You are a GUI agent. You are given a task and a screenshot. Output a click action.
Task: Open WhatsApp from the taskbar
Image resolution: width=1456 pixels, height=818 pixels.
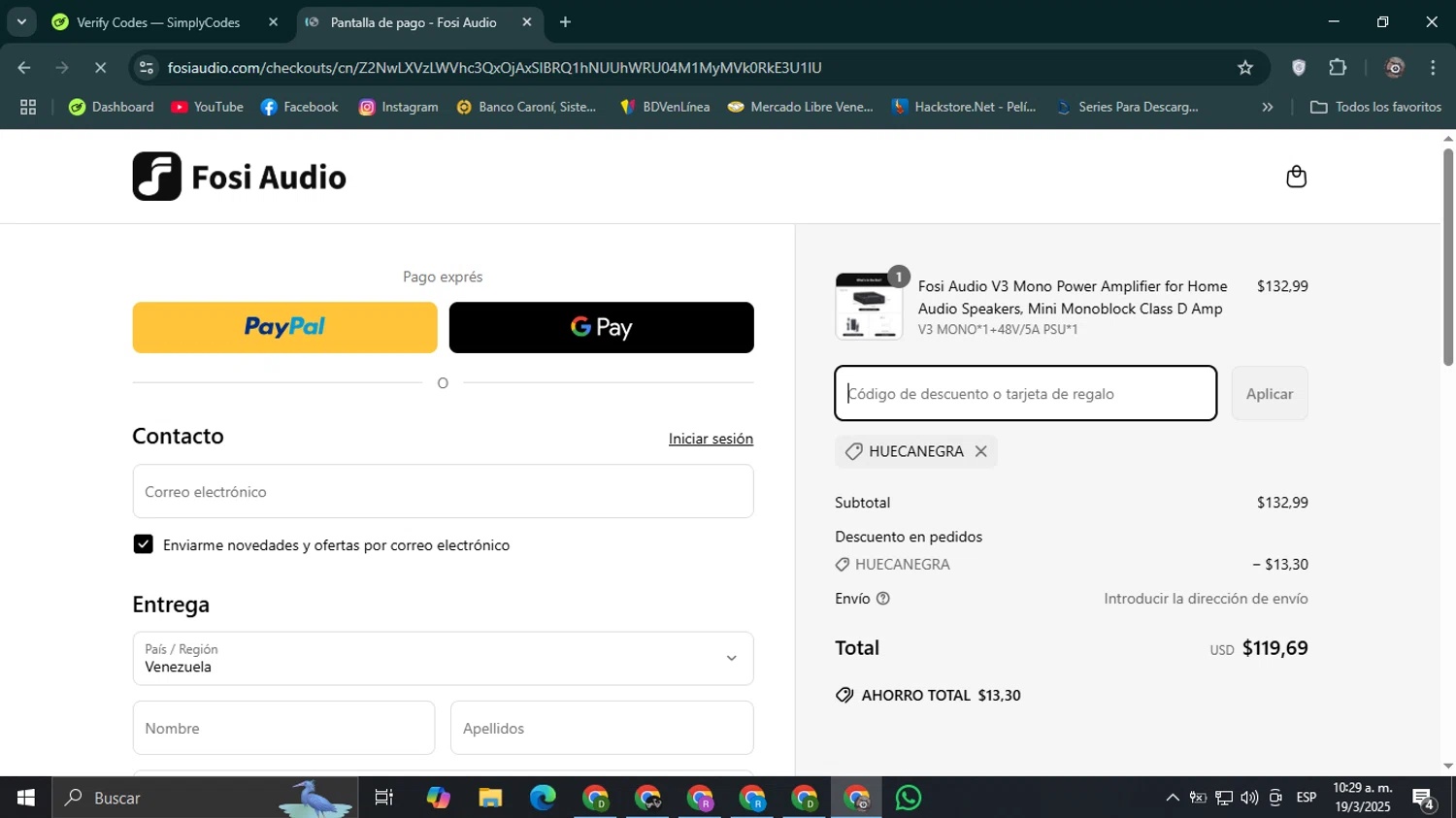(909, 798)
